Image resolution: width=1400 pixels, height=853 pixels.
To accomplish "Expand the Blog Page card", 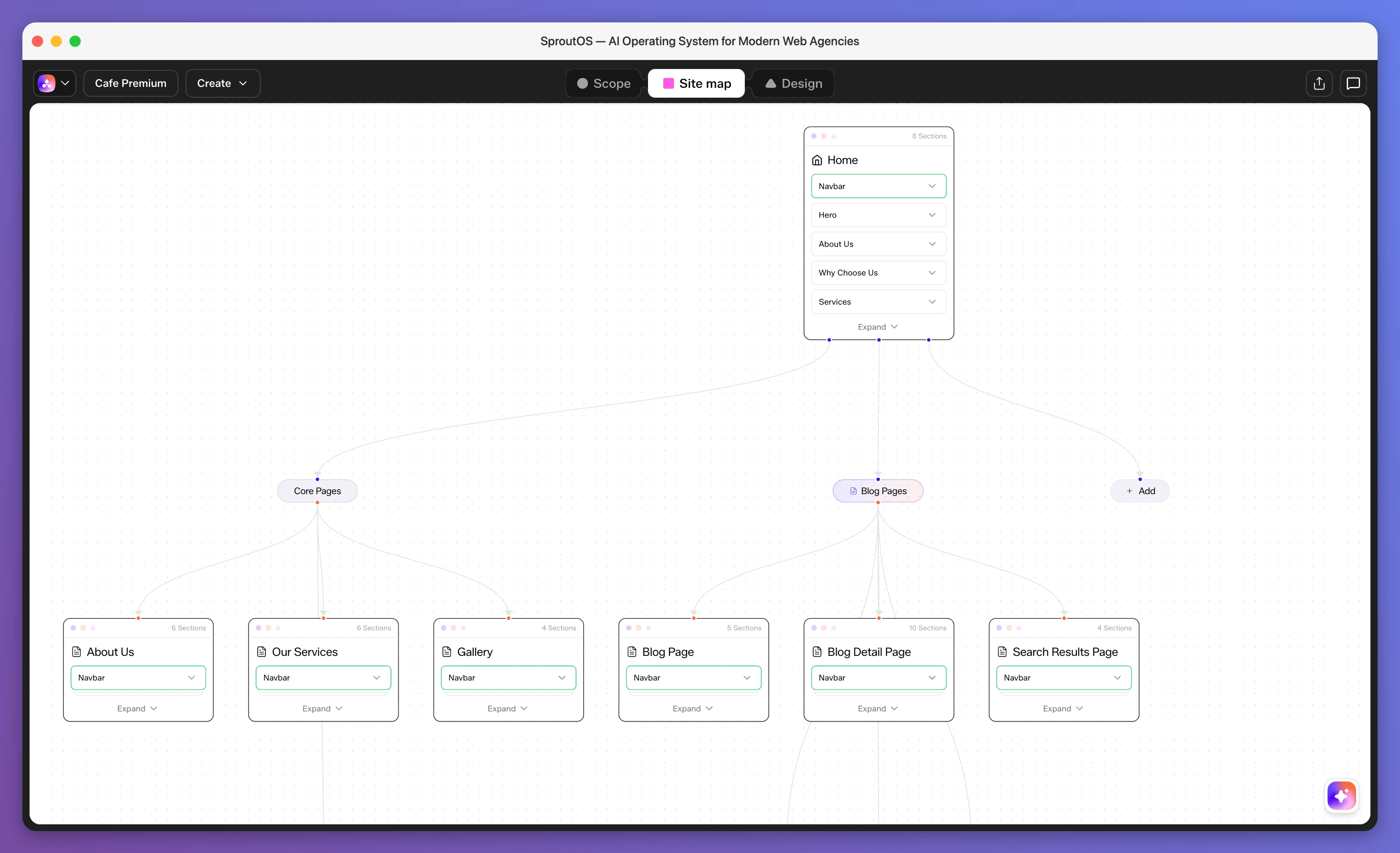I will point(693,709).
